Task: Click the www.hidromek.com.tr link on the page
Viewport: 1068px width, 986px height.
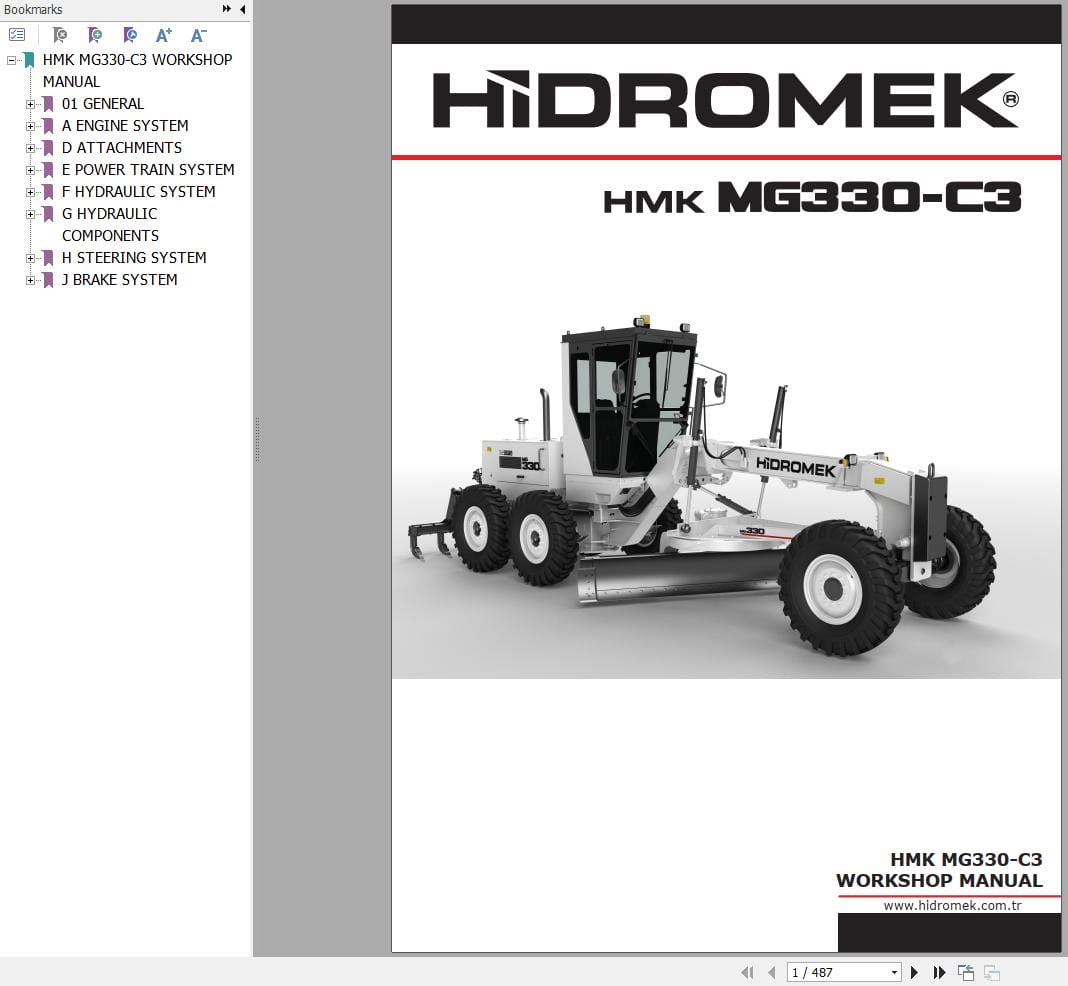Action: coord(952,905)
